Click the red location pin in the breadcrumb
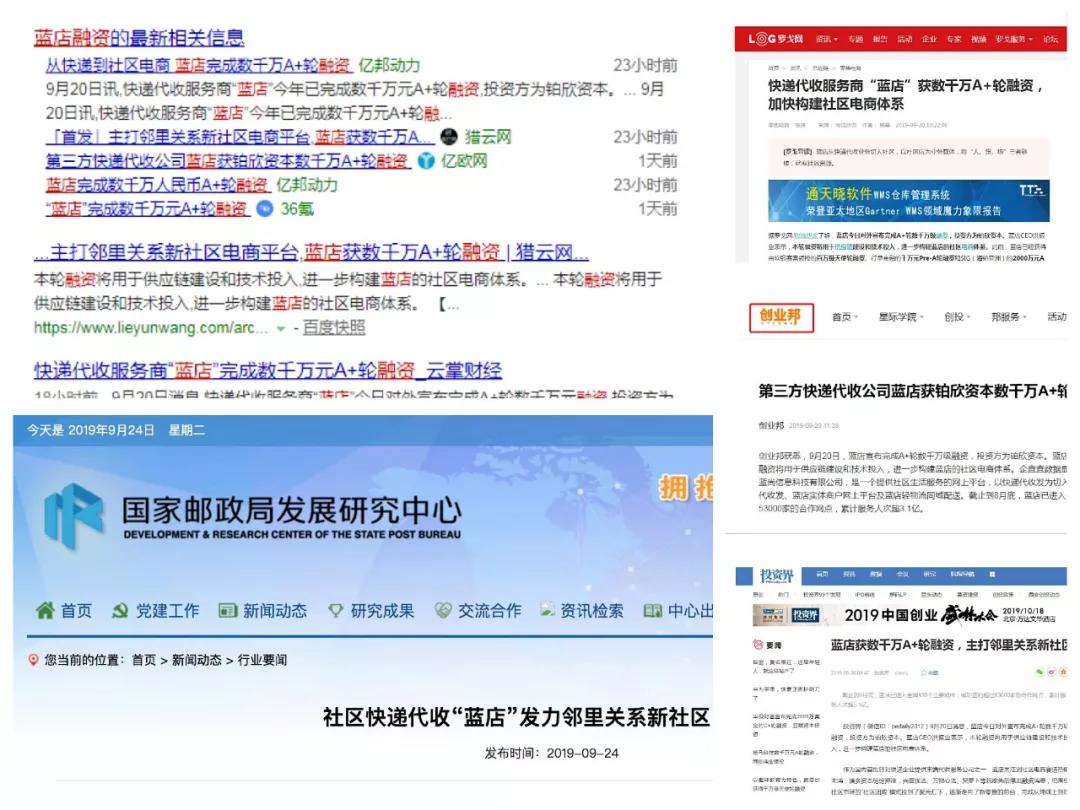1080x810 pixels. (33, 660)
